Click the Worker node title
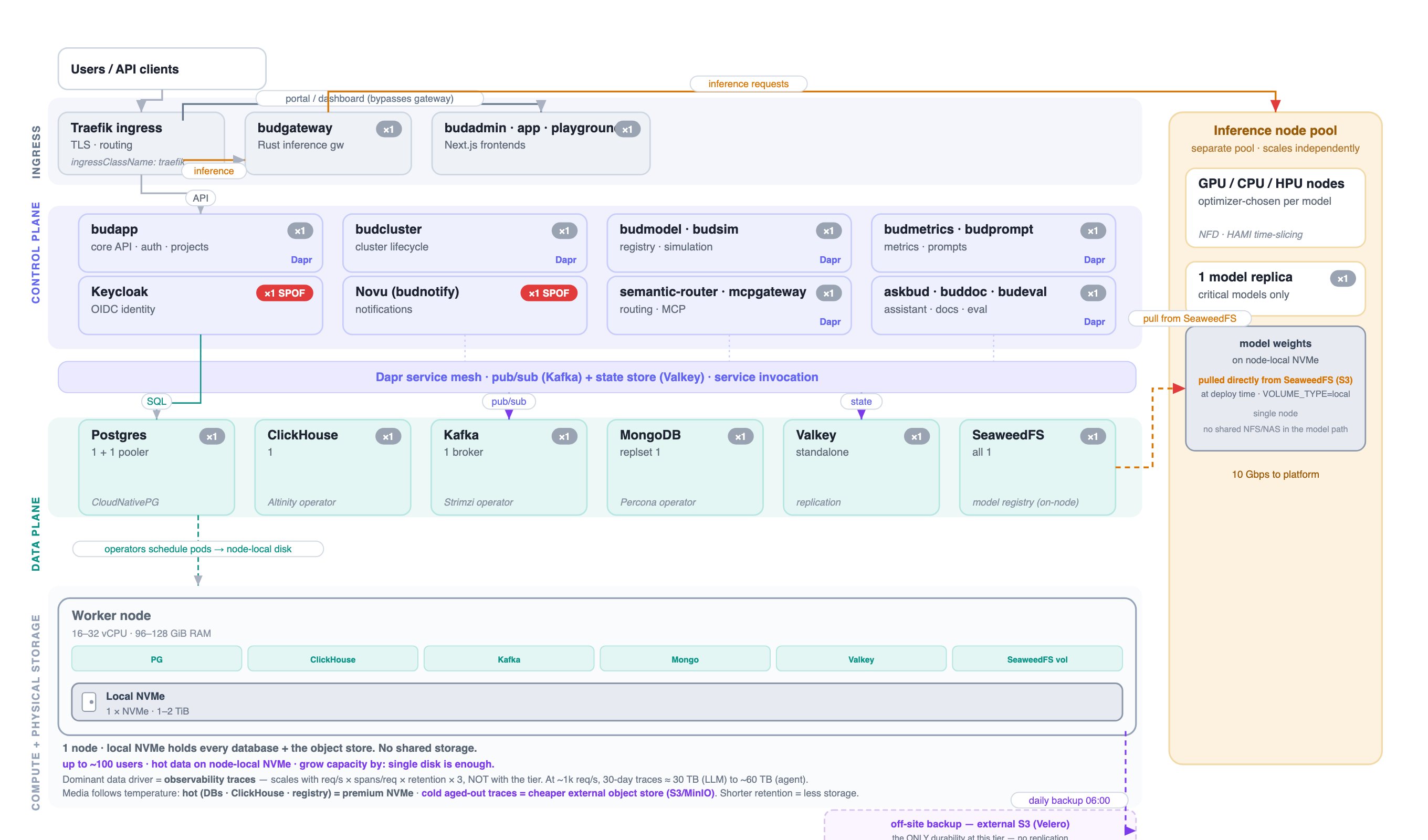 coord(111,615)
